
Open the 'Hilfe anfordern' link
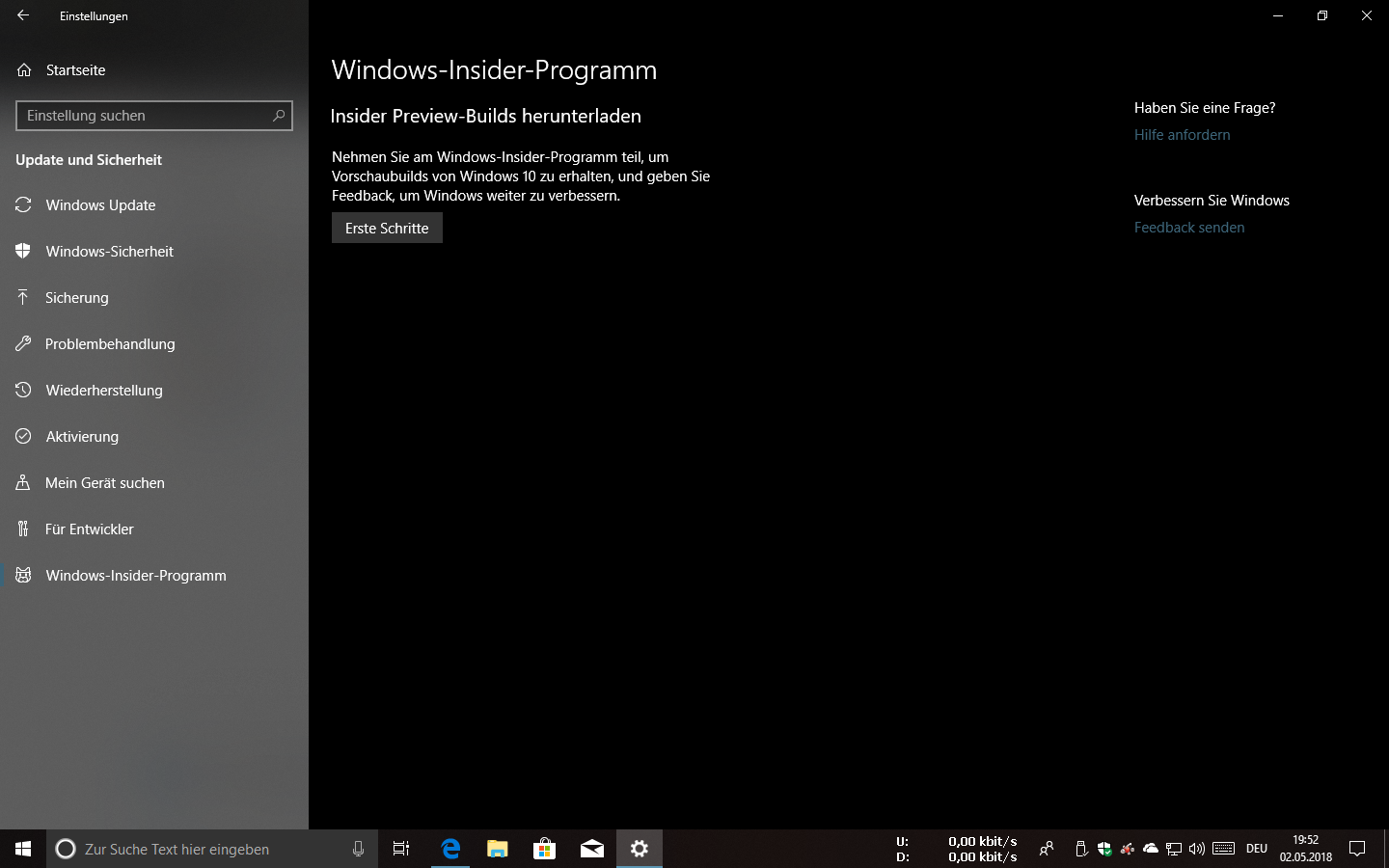coord(1182,135)
